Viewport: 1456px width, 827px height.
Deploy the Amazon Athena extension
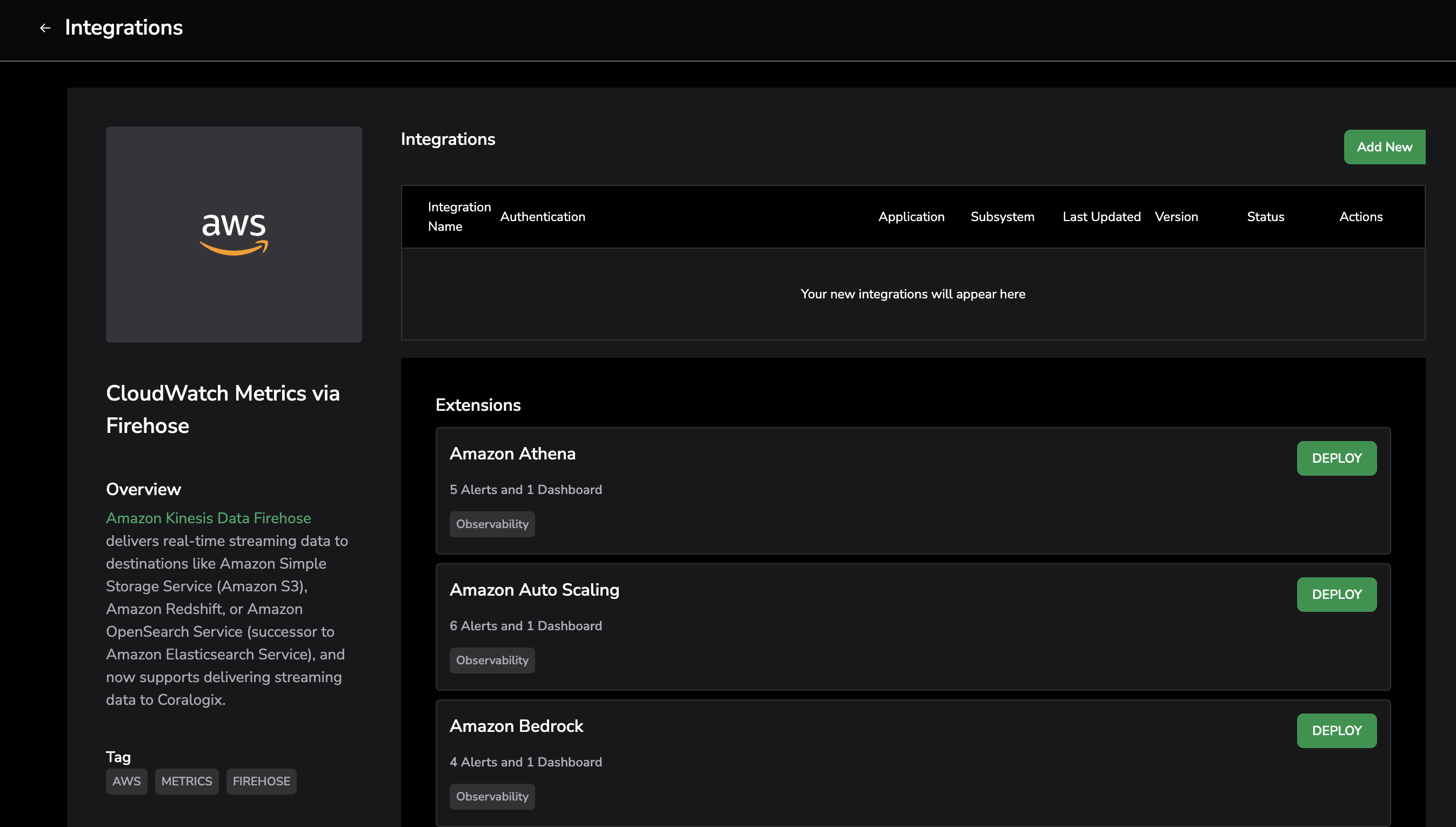(x=1336, y=458)
